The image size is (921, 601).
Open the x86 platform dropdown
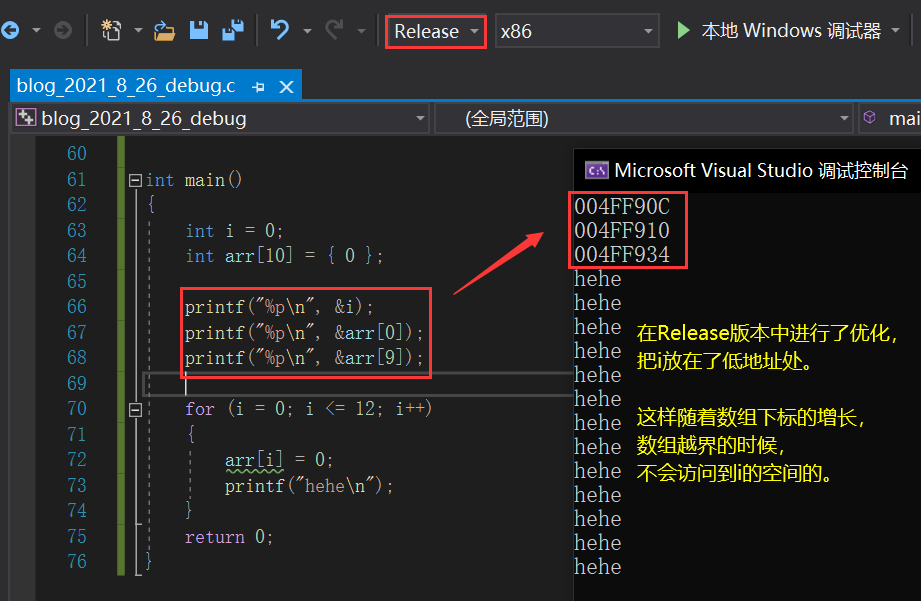(577, 31)
